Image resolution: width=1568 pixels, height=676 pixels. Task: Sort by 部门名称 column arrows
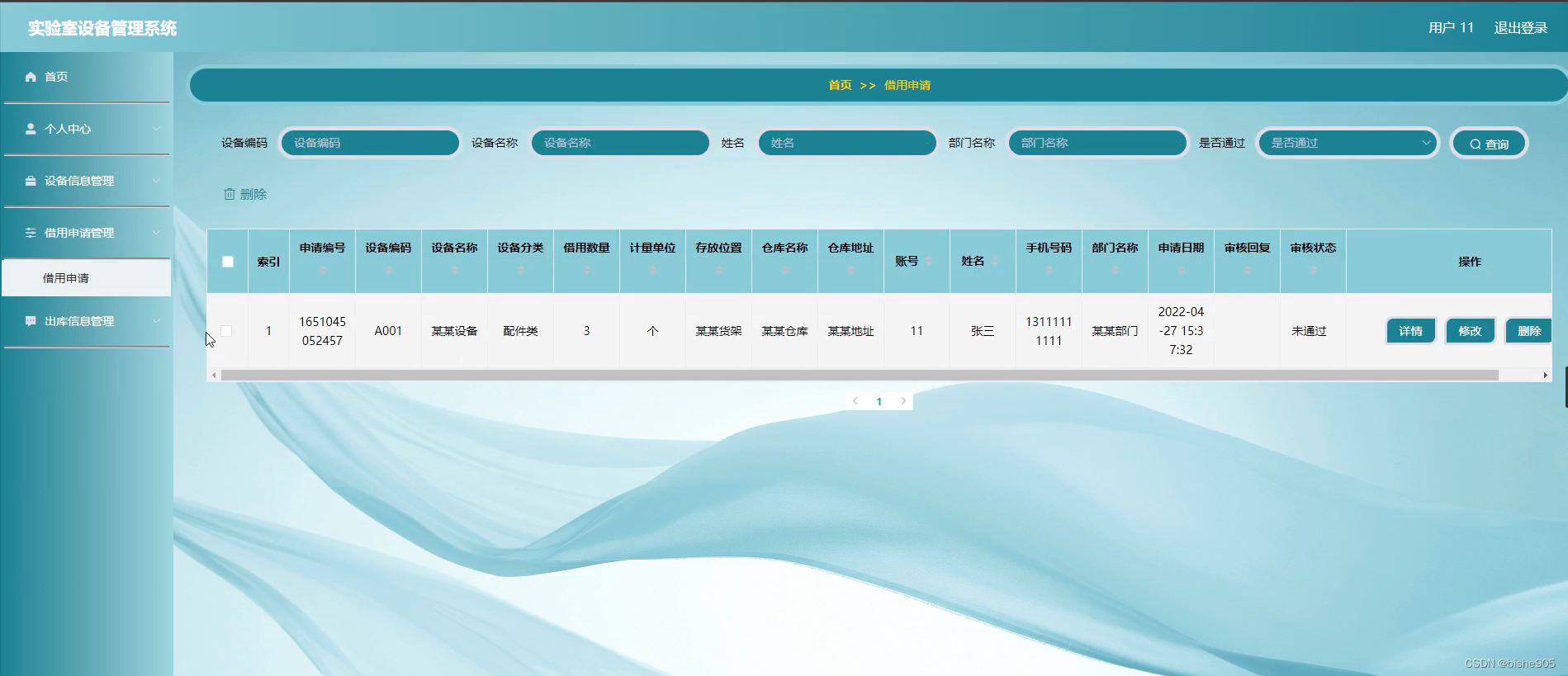point(1116,270)
